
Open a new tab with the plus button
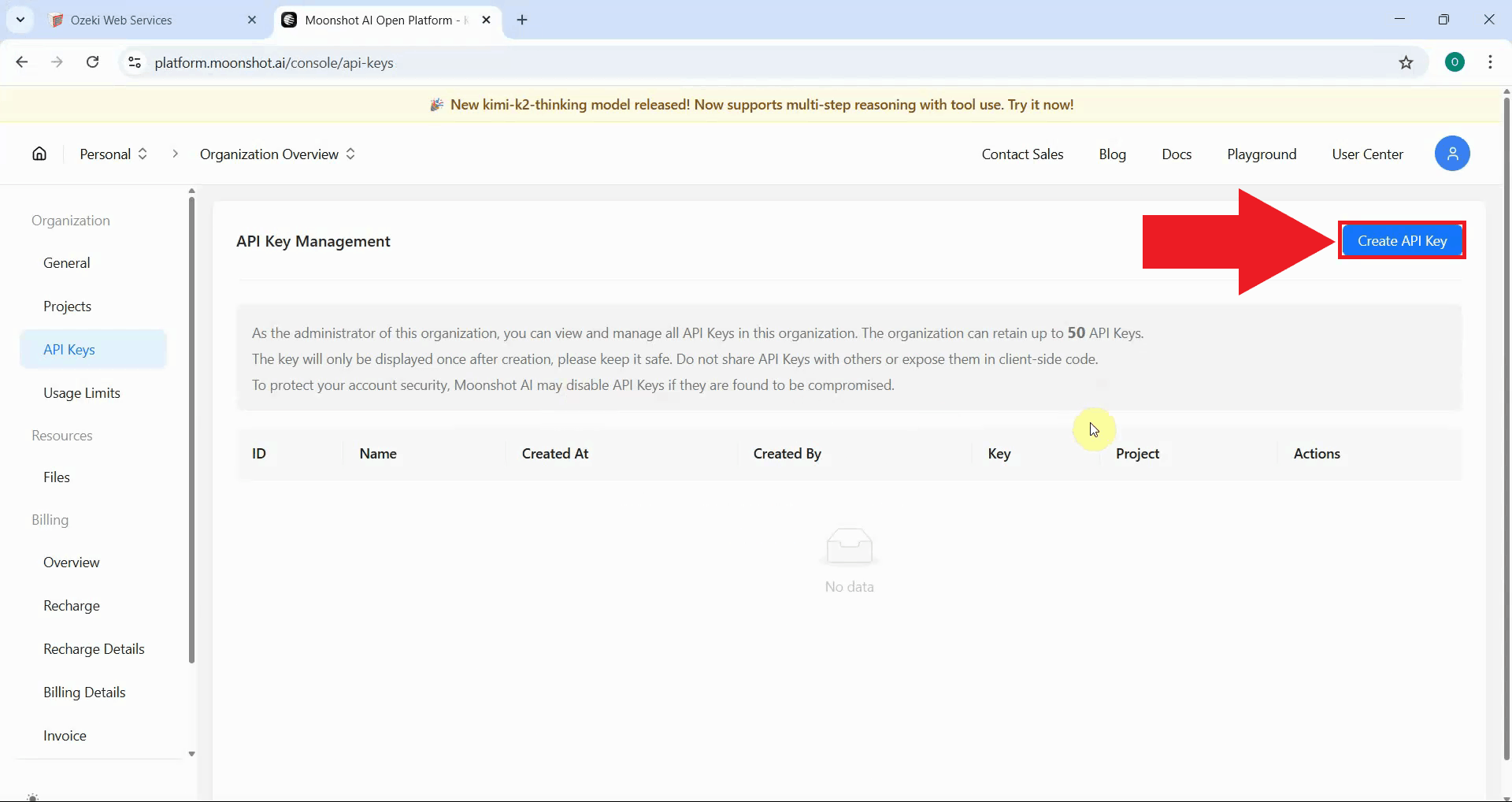(x=522, y=20)
